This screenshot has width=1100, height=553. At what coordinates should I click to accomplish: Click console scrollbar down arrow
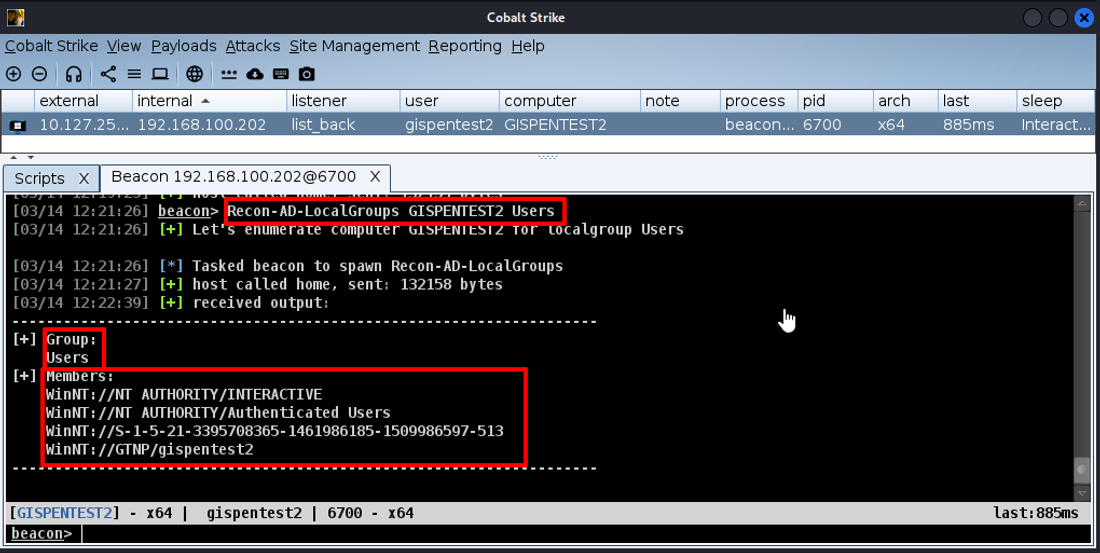1082,494
